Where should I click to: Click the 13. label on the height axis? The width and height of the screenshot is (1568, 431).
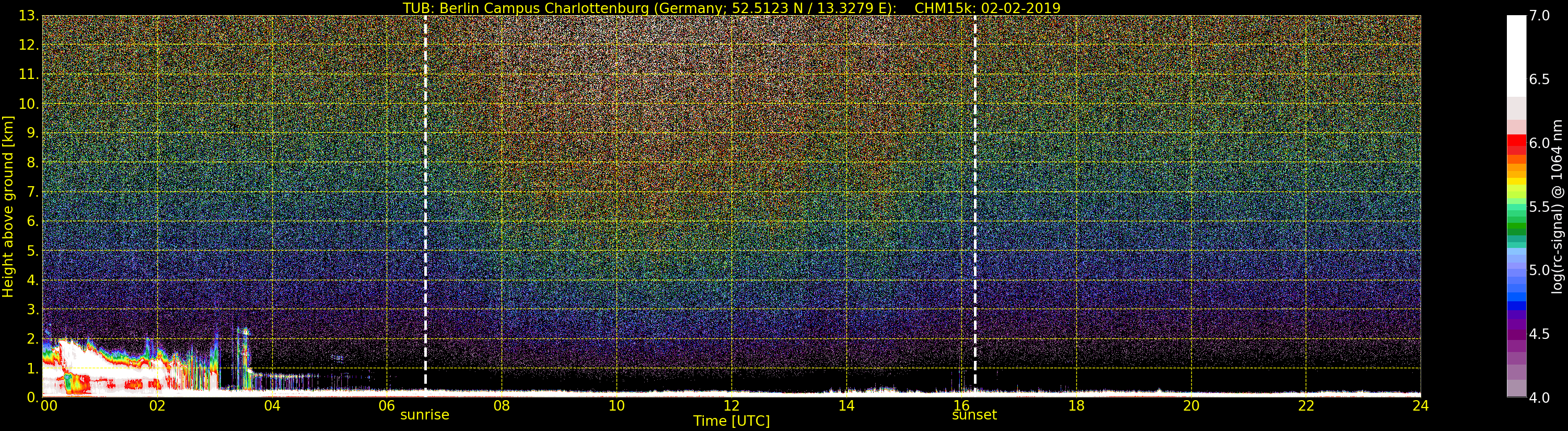[29, 16]
